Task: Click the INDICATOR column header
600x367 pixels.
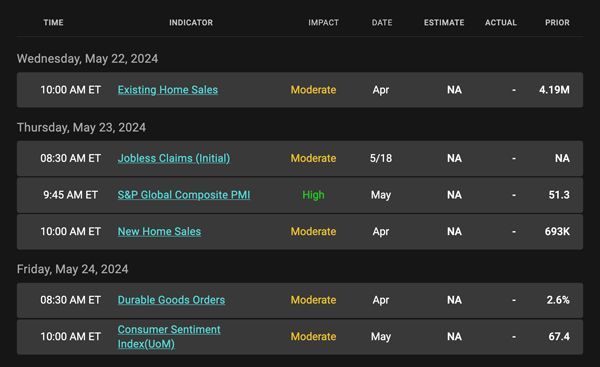Action: [x=191, y=23]
